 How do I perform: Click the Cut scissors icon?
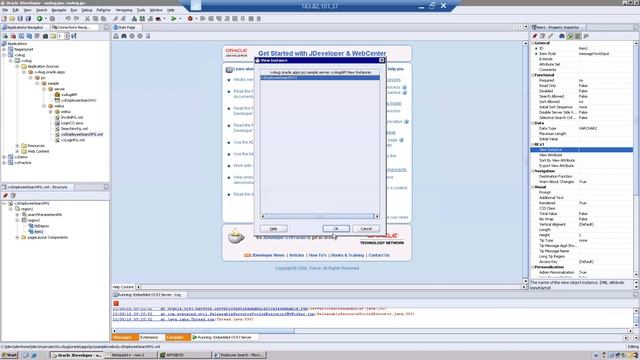[87, 18]
